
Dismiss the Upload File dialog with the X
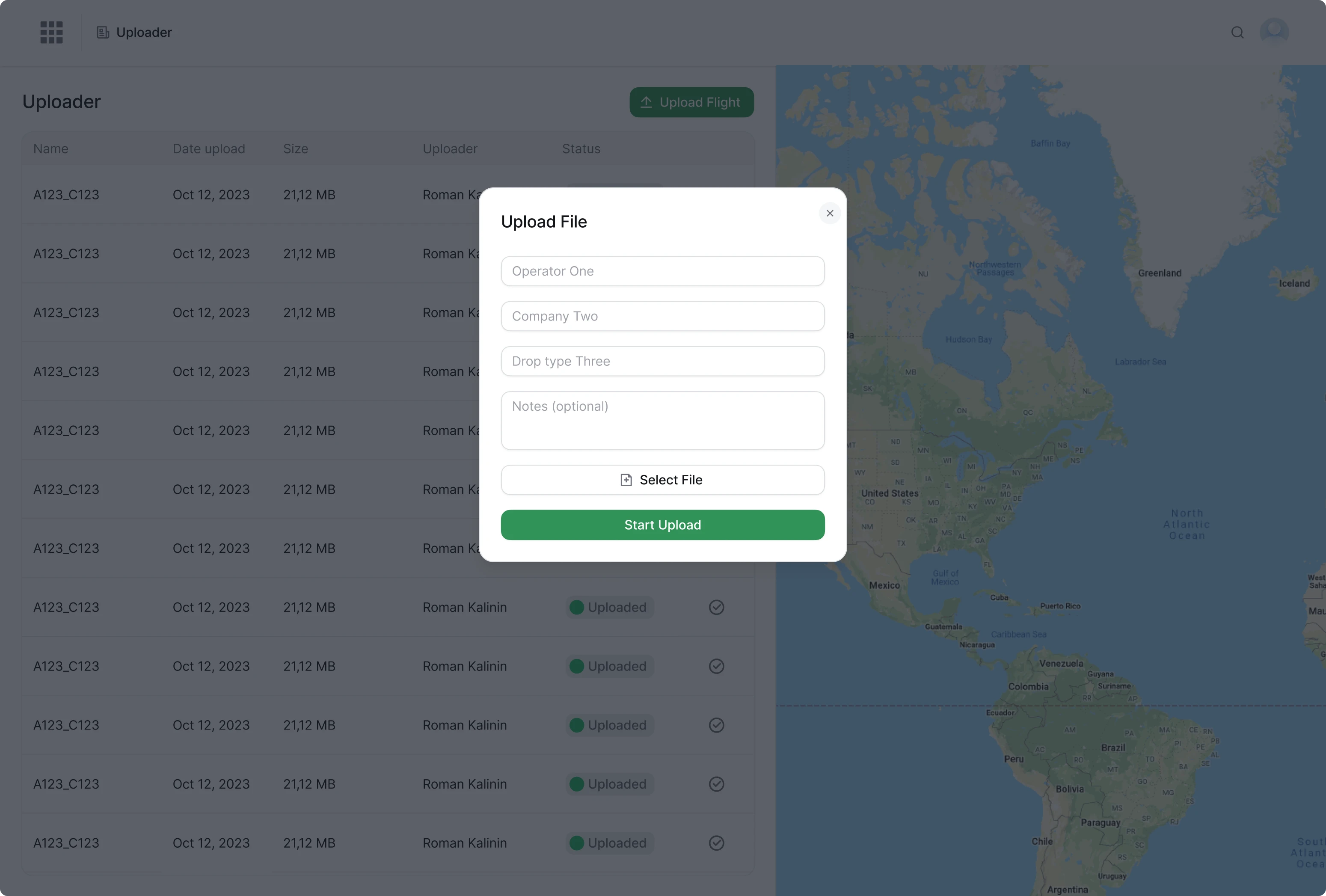pos(830,214)
